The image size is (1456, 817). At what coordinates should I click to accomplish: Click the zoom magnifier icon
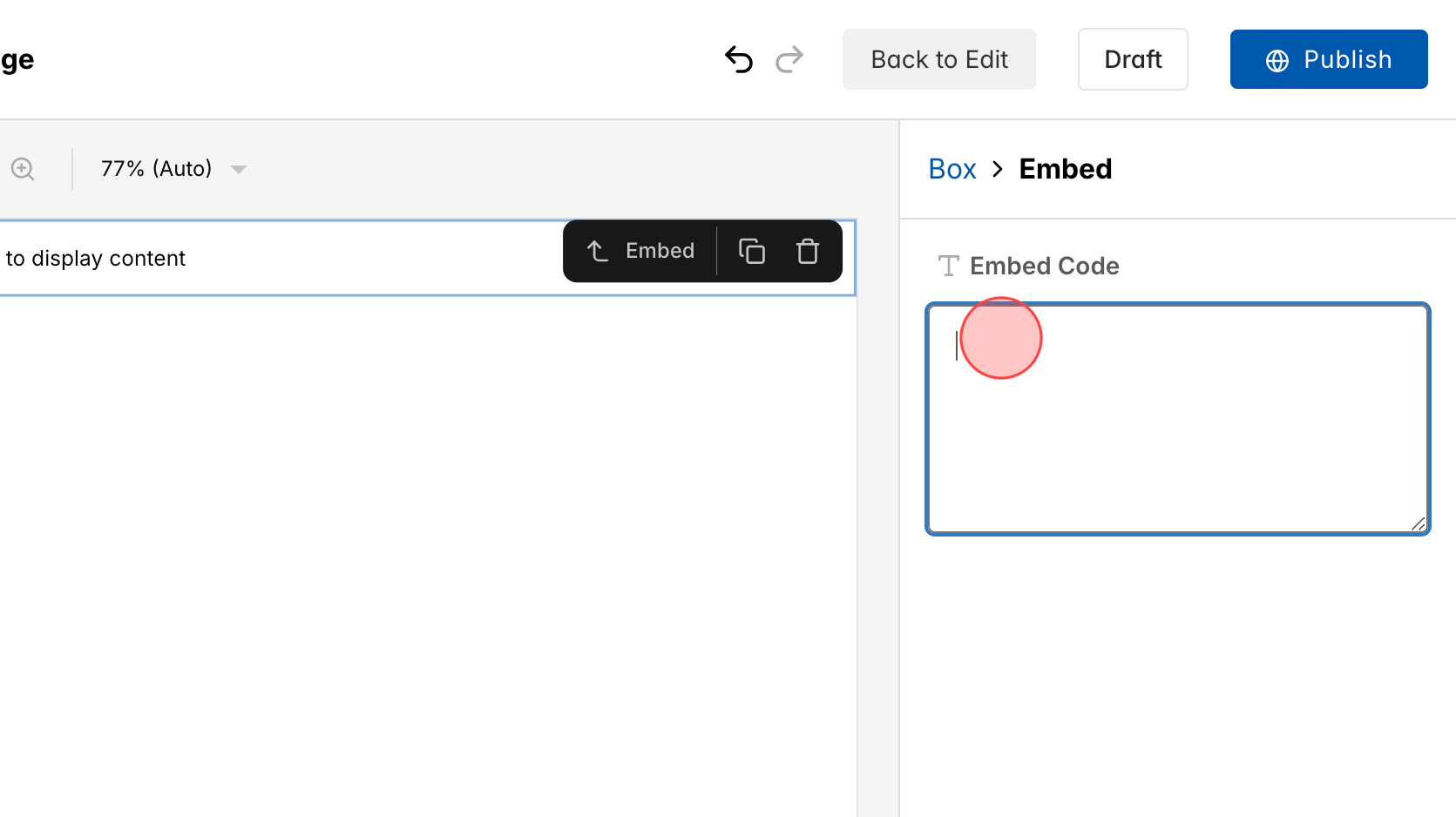tap(22, 168)
